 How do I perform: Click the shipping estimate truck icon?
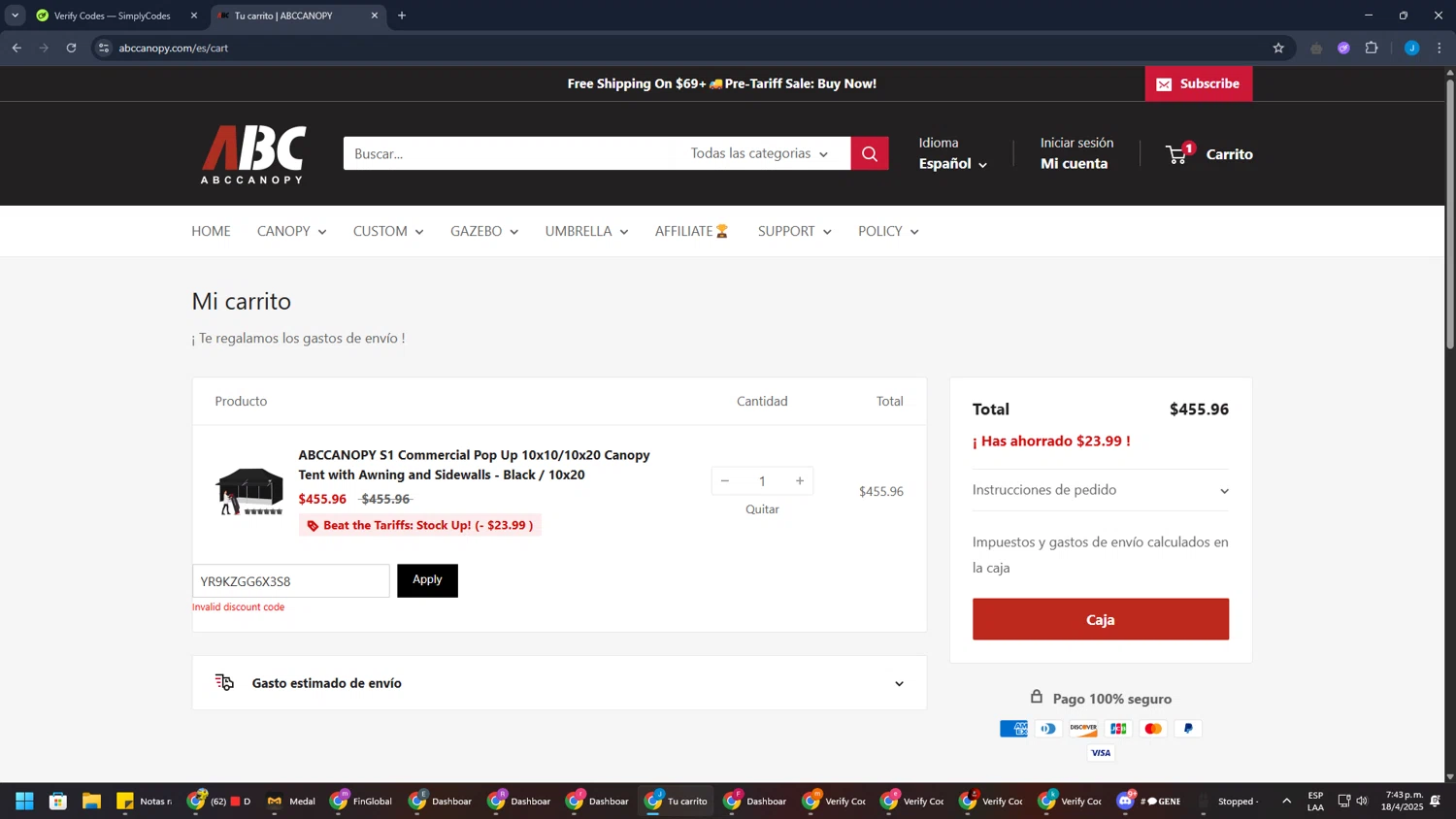224,682
